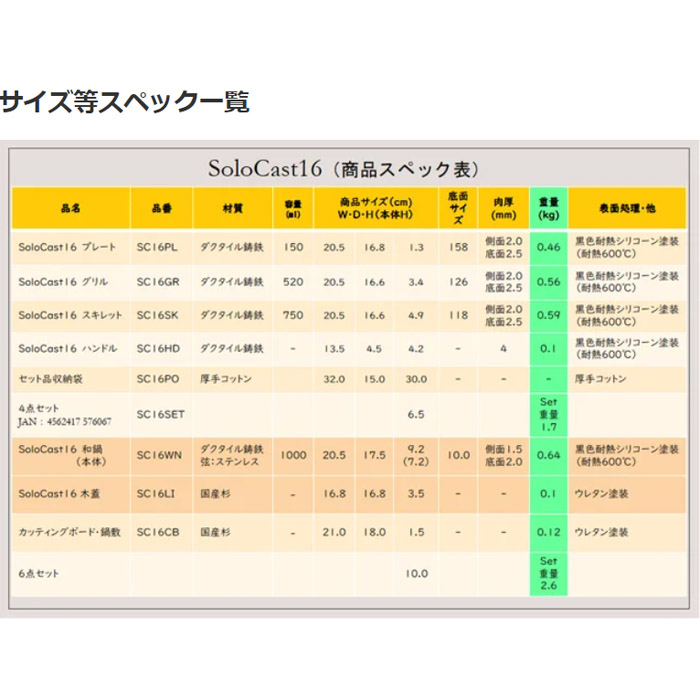Select the JAN code 4562417 576067 text

pyautogui.click(x=64, y=421)
